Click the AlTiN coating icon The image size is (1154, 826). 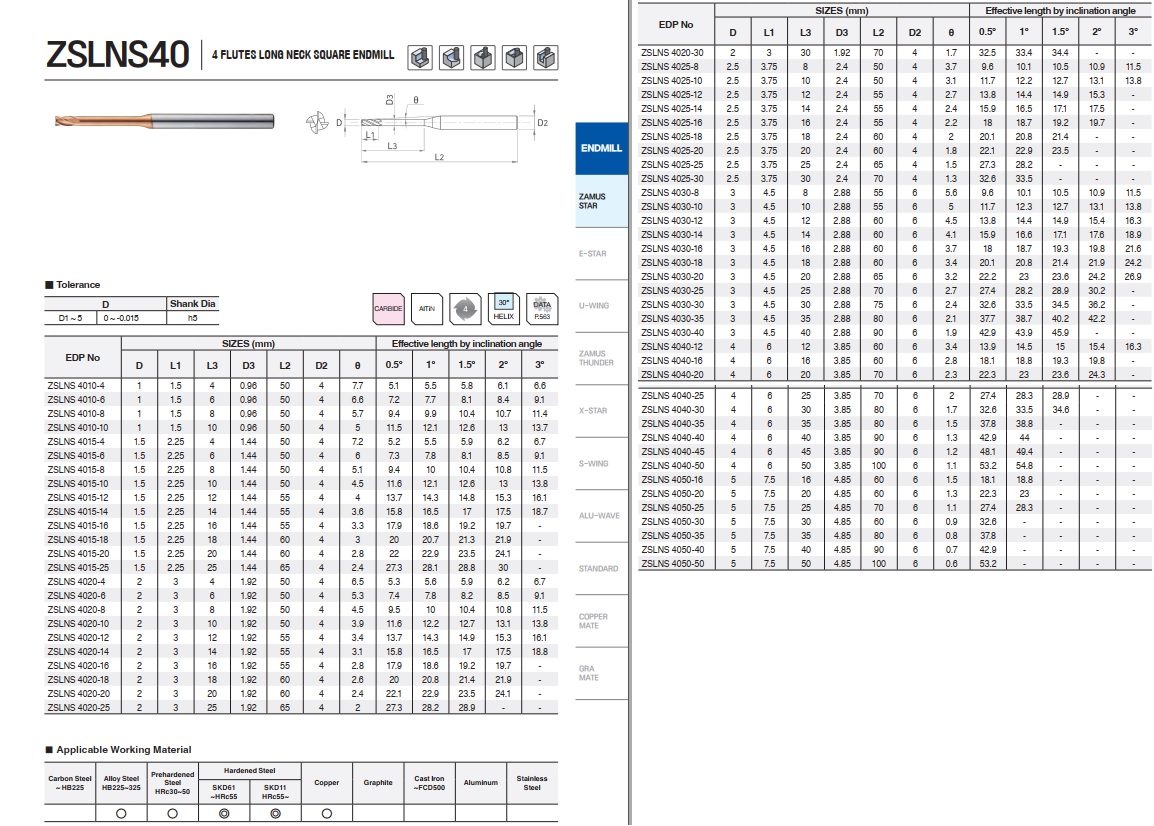pos(427,308)
